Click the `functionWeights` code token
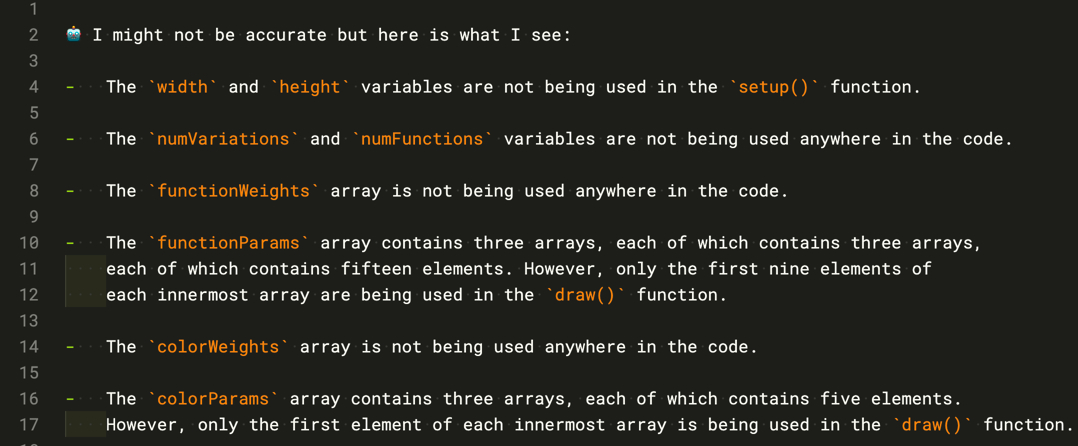The height and width of the screenshot is (446, 1078). pos(233,191)
